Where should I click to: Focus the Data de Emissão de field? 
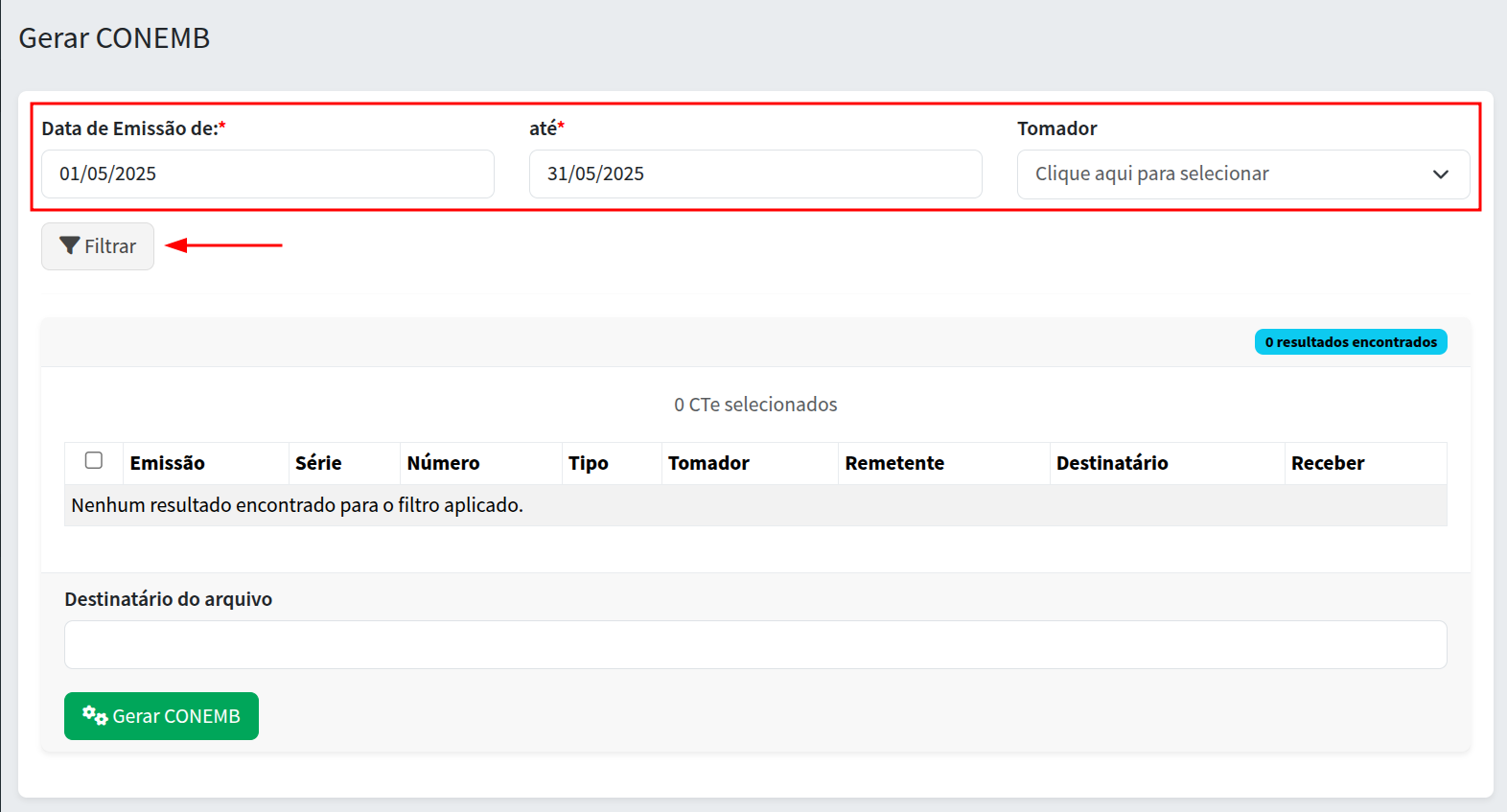[x=267, y=174]
